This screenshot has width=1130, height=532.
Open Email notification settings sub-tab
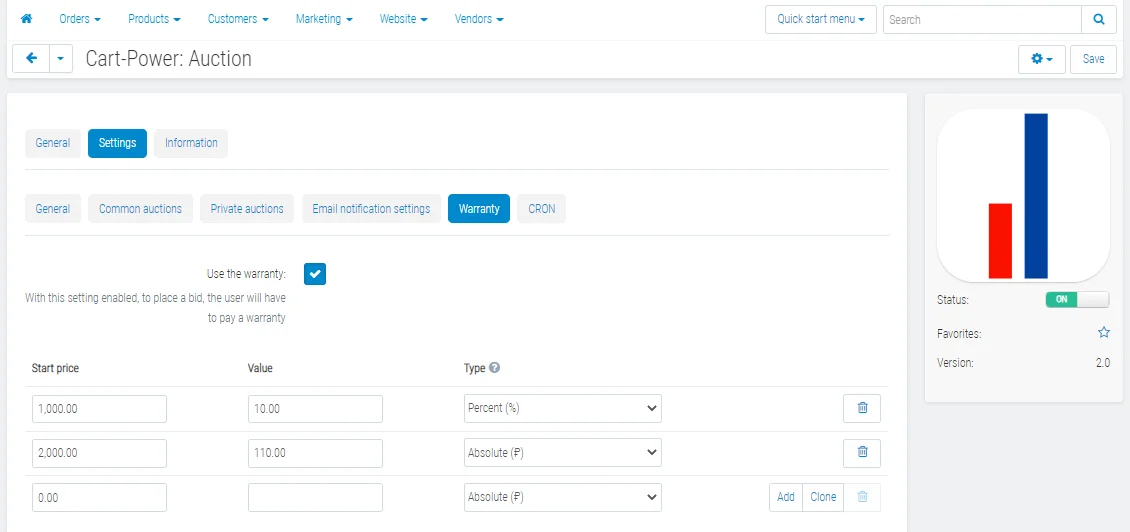pyautogui.click(x=371, y=208)
